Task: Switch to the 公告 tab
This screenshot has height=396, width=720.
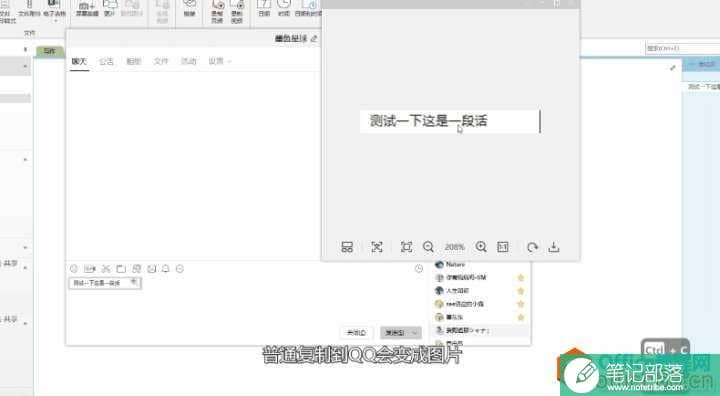Action: coord(106,61)
